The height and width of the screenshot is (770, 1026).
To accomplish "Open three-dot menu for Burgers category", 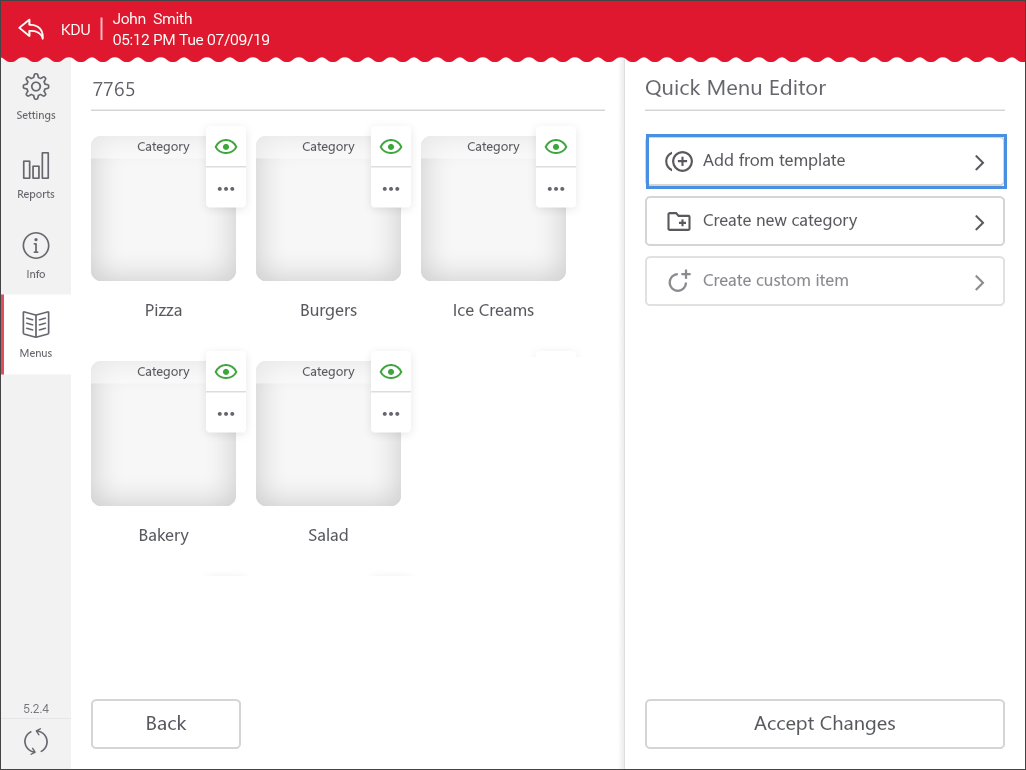I will point(391,188).
